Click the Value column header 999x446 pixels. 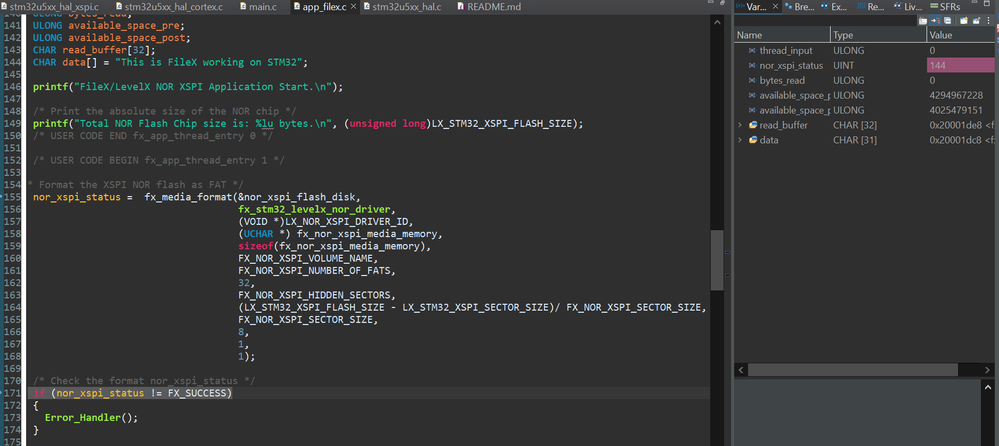[961, 35]
